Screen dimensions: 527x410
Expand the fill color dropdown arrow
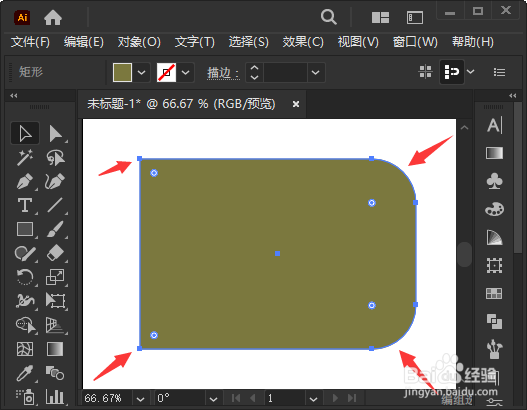[x=141, y=72]
